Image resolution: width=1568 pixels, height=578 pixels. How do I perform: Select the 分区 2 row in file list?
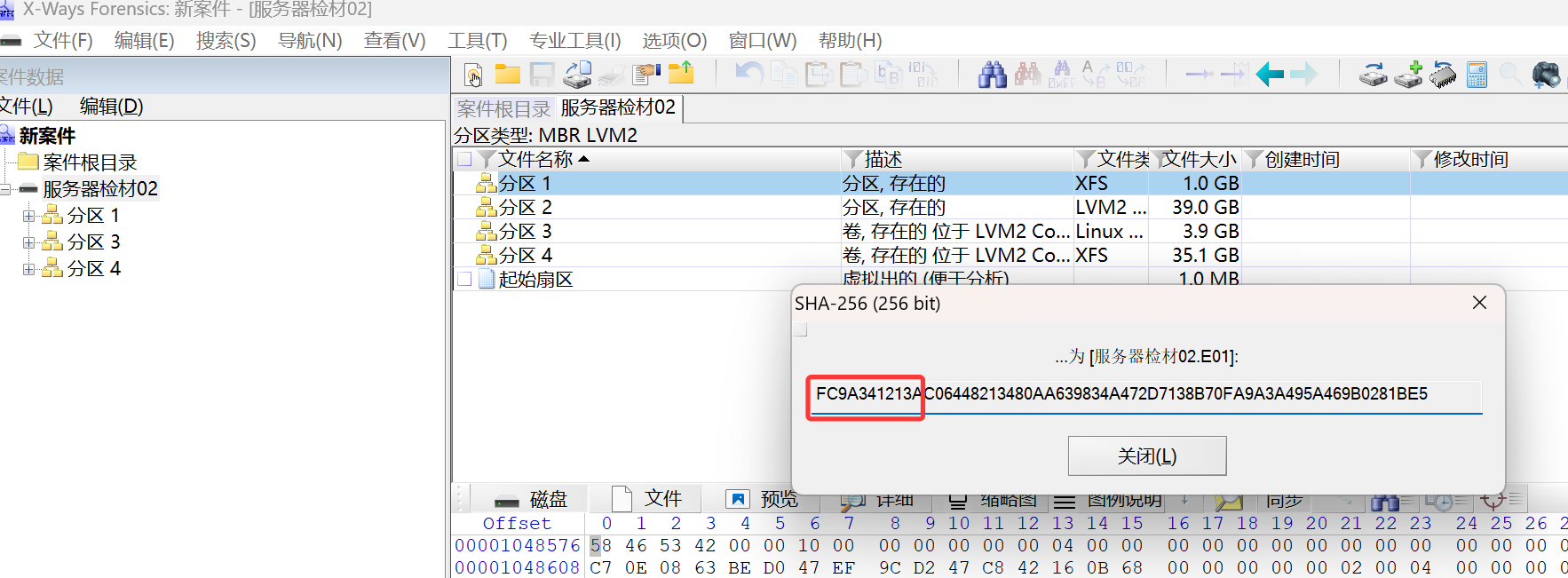pos(1010,207)
